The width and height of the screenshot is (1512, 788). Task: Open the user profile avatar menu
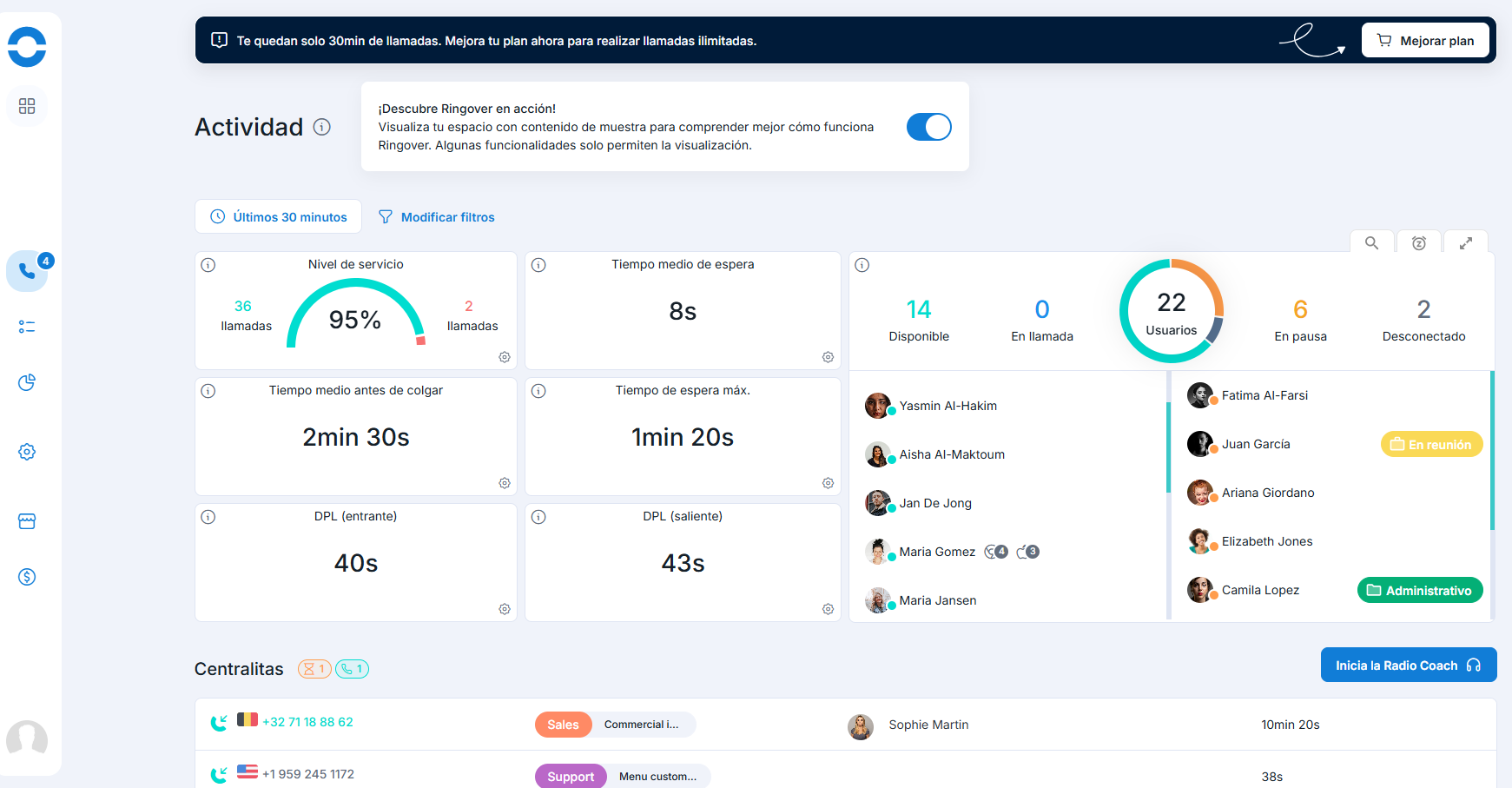pyautogui.click(x=27, y=738)
